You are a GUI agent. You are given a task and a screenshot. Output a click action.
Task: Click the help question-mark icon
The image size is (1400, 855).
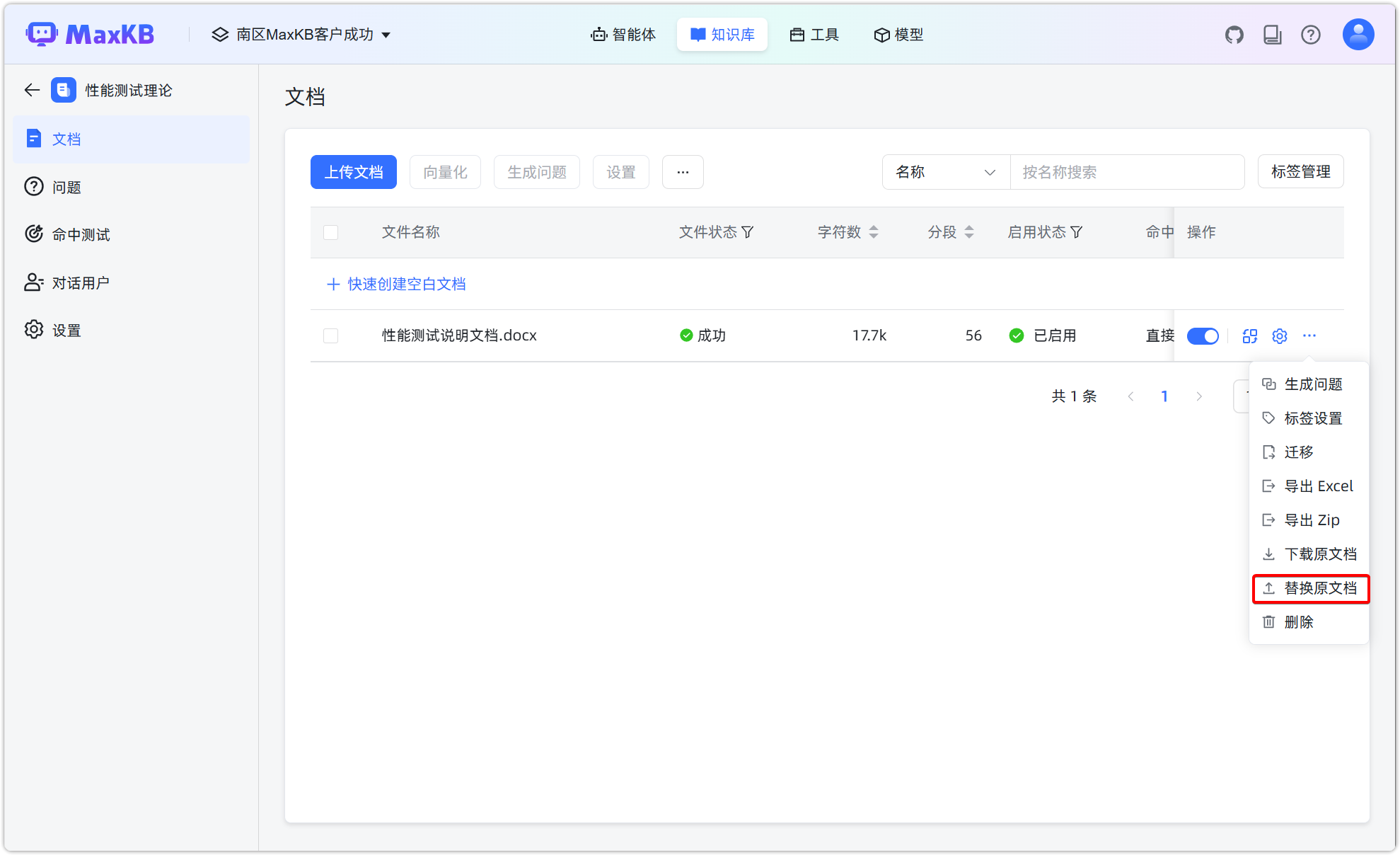(x=1312, y=34)
